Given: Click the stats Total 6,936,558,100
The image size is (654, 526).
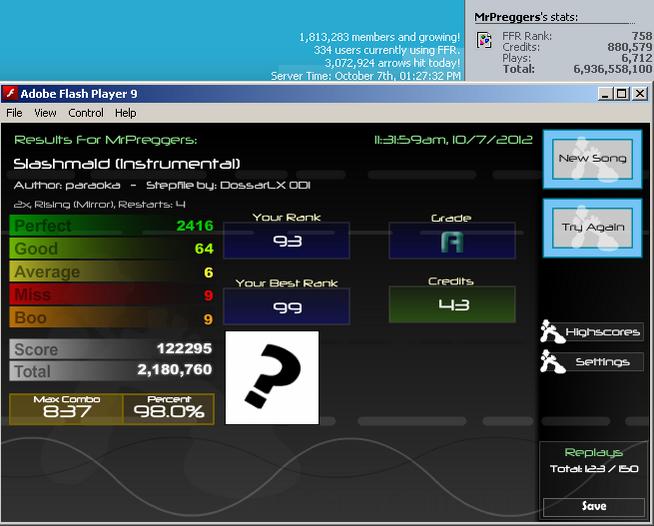Looking at the screenshot, I should [x=613, y=69].
